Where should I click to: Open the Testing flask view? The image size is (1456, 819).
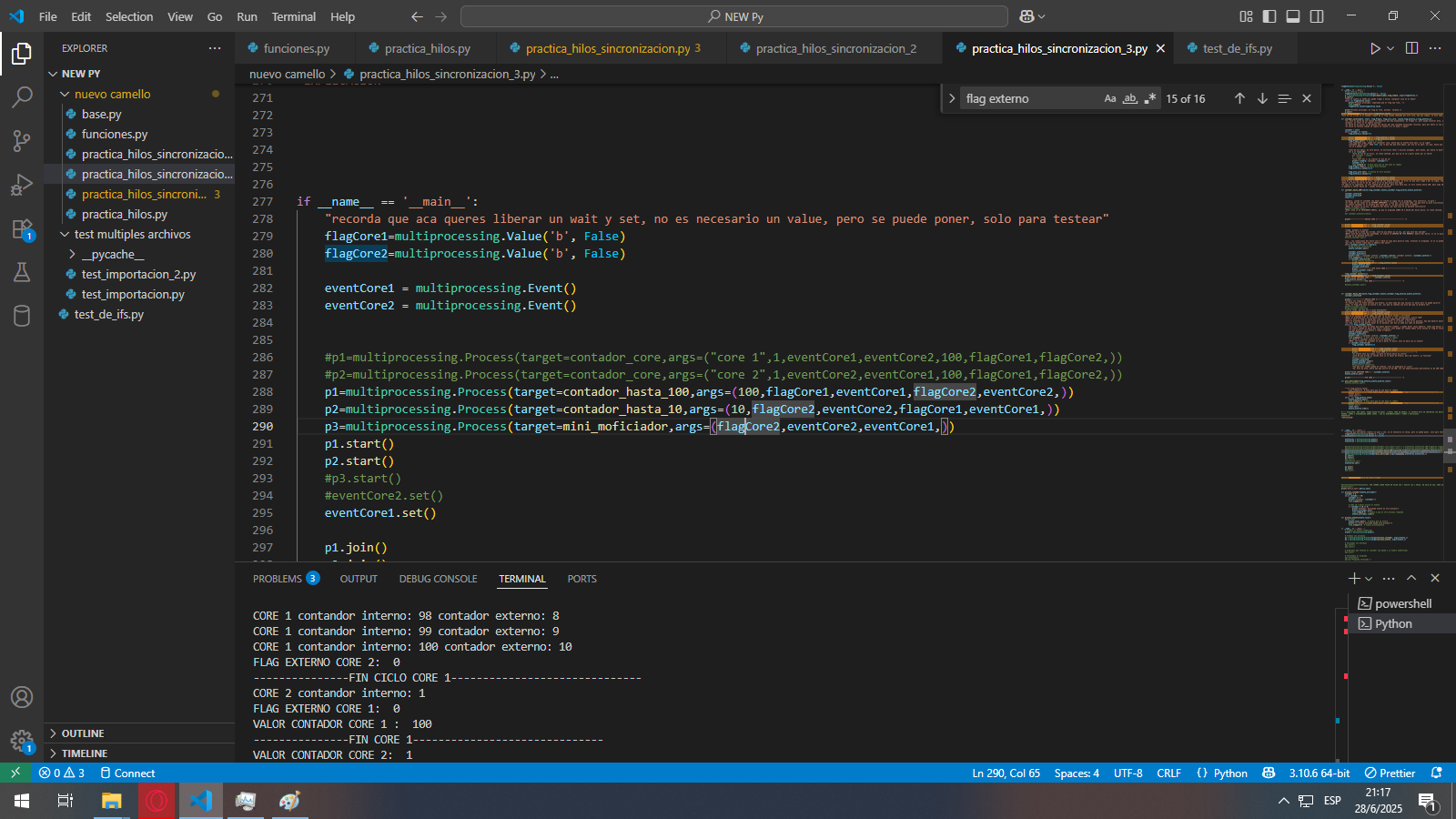pyautogui.click(x=22, y=272)
